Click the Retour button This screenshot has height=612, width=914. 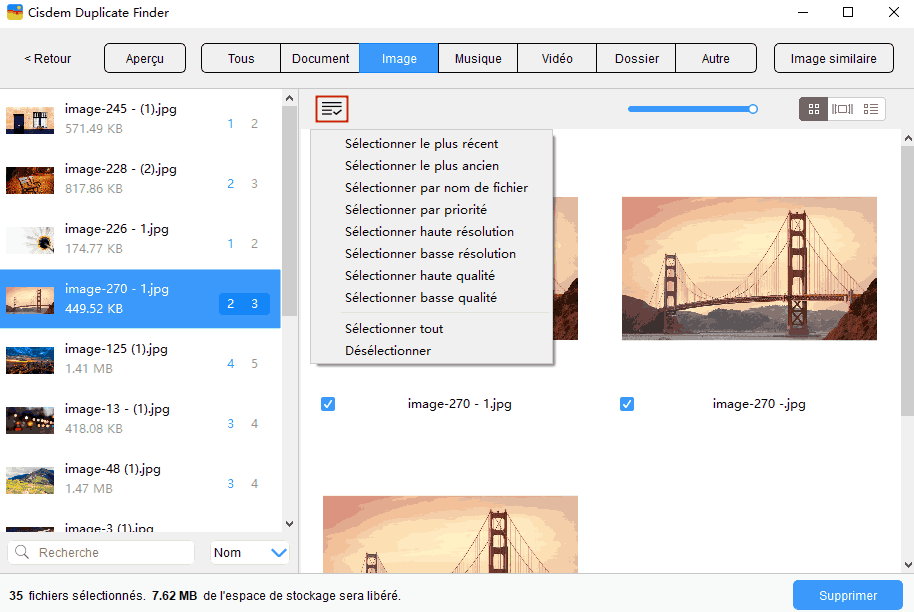click(x=46, y=58)
